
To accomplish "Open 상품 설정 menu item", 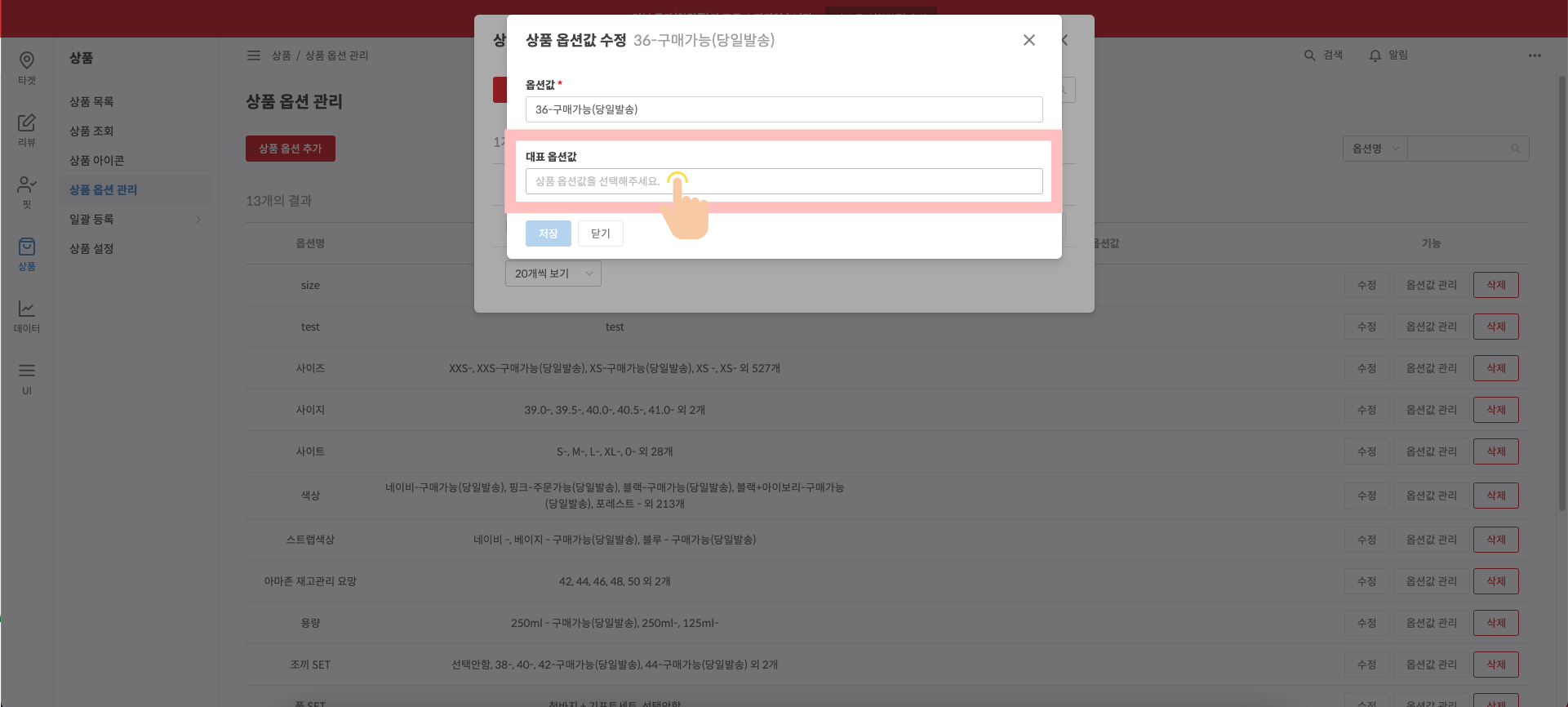I will pyautogui.click(x=91, y=248).
